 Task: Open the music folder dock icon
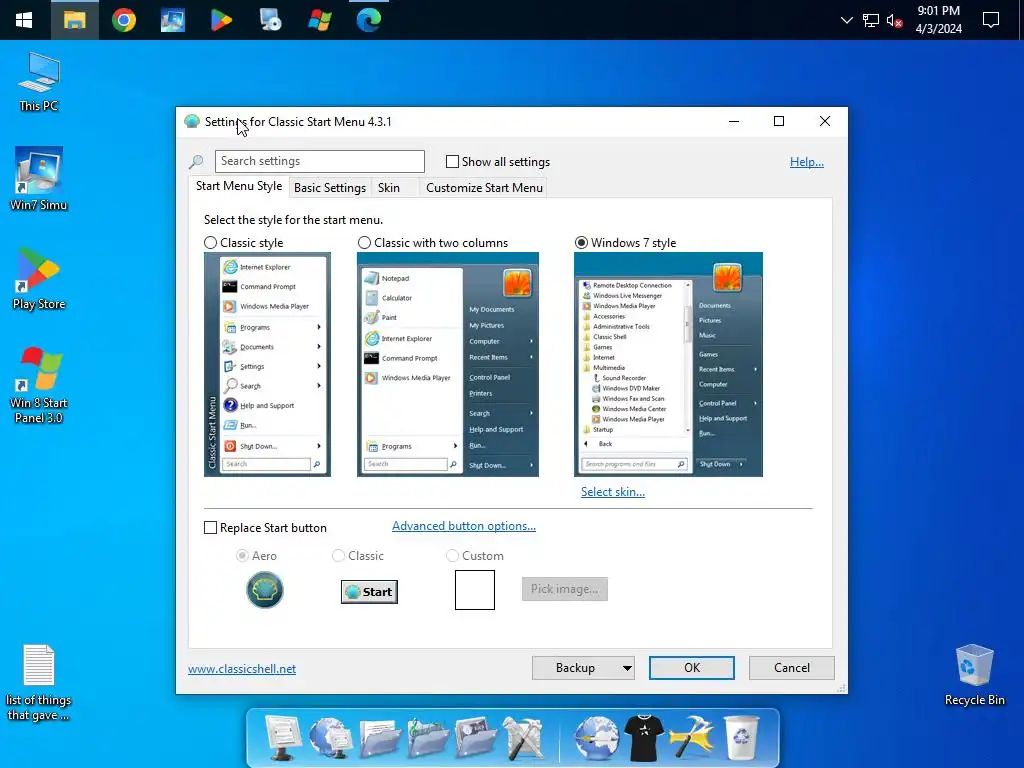point(427,738)
